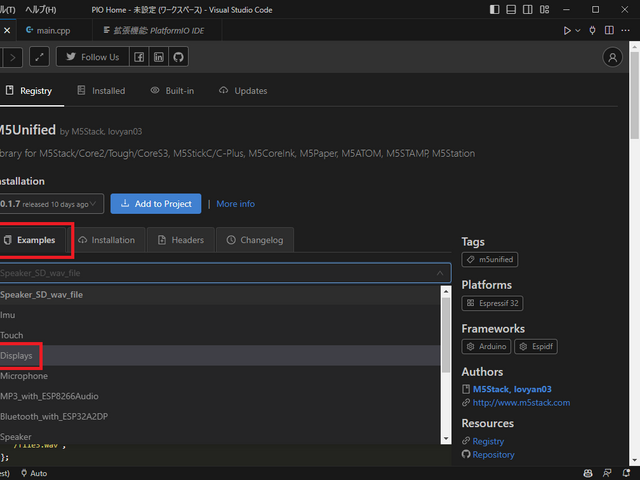
Task: Open the More info link
Action: tap(236, 204)
